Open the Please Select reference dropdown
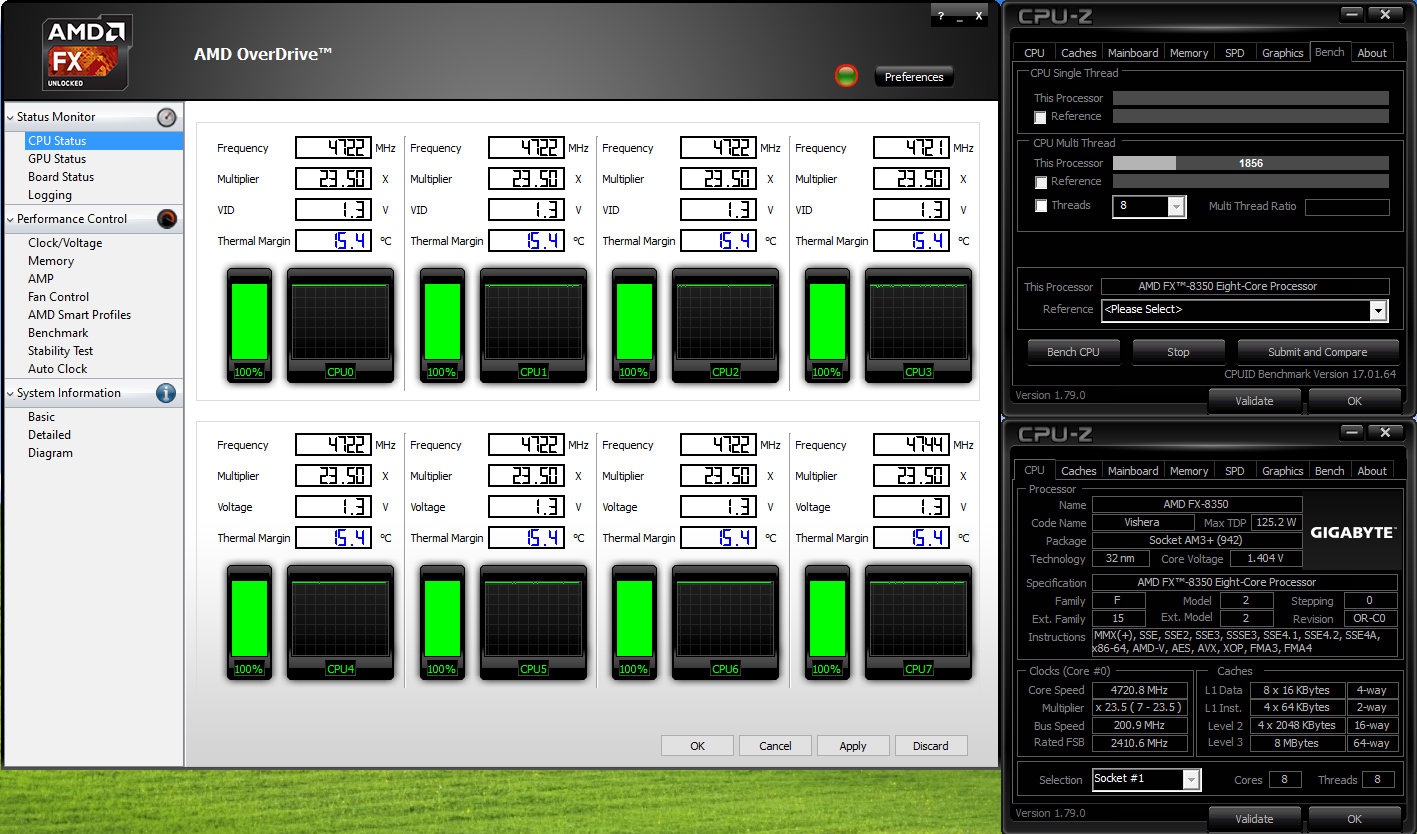Viewport: 1417px width, 834px height. click(x=1378, y=310)
